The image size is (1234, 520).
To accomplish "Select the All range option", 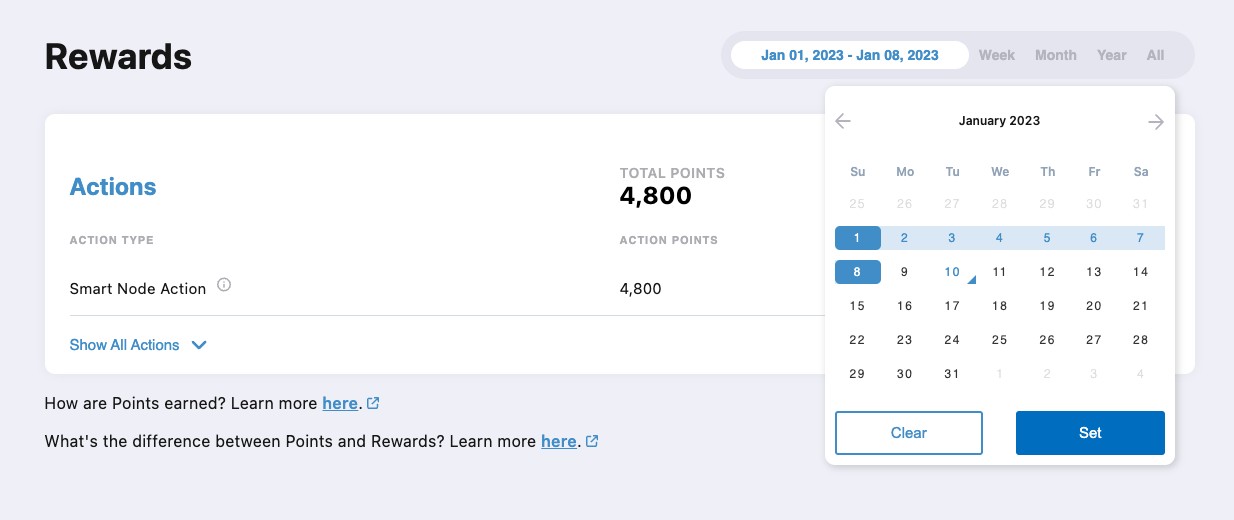I will [x=1156, y=55].
